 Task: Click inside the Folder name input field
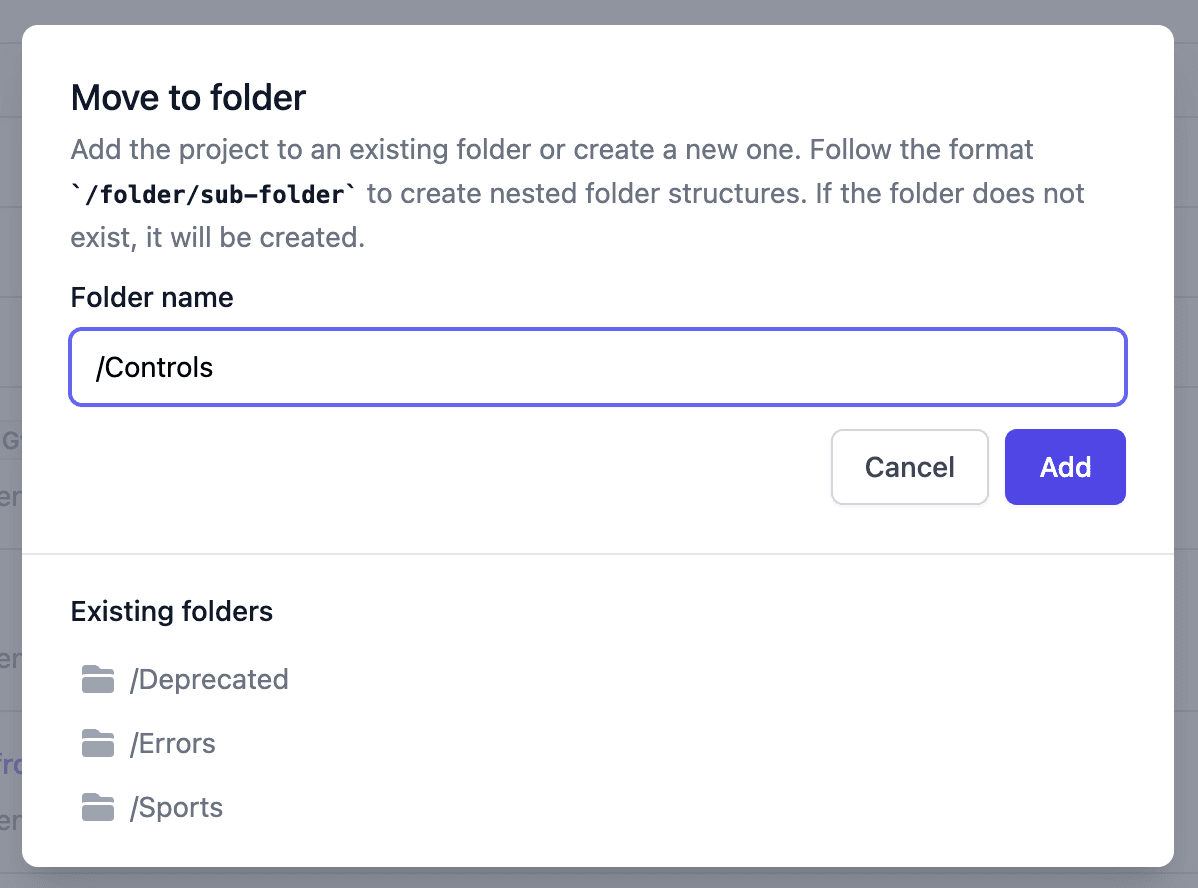point(600,367)
